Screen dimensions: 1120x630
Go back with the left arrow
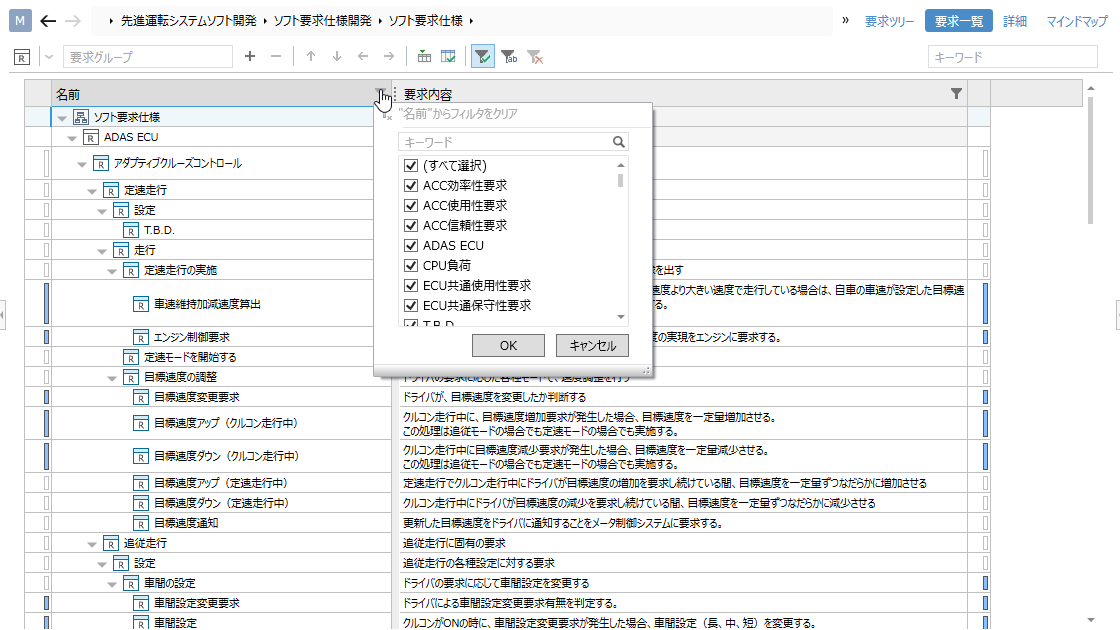(x=48, y=21)
